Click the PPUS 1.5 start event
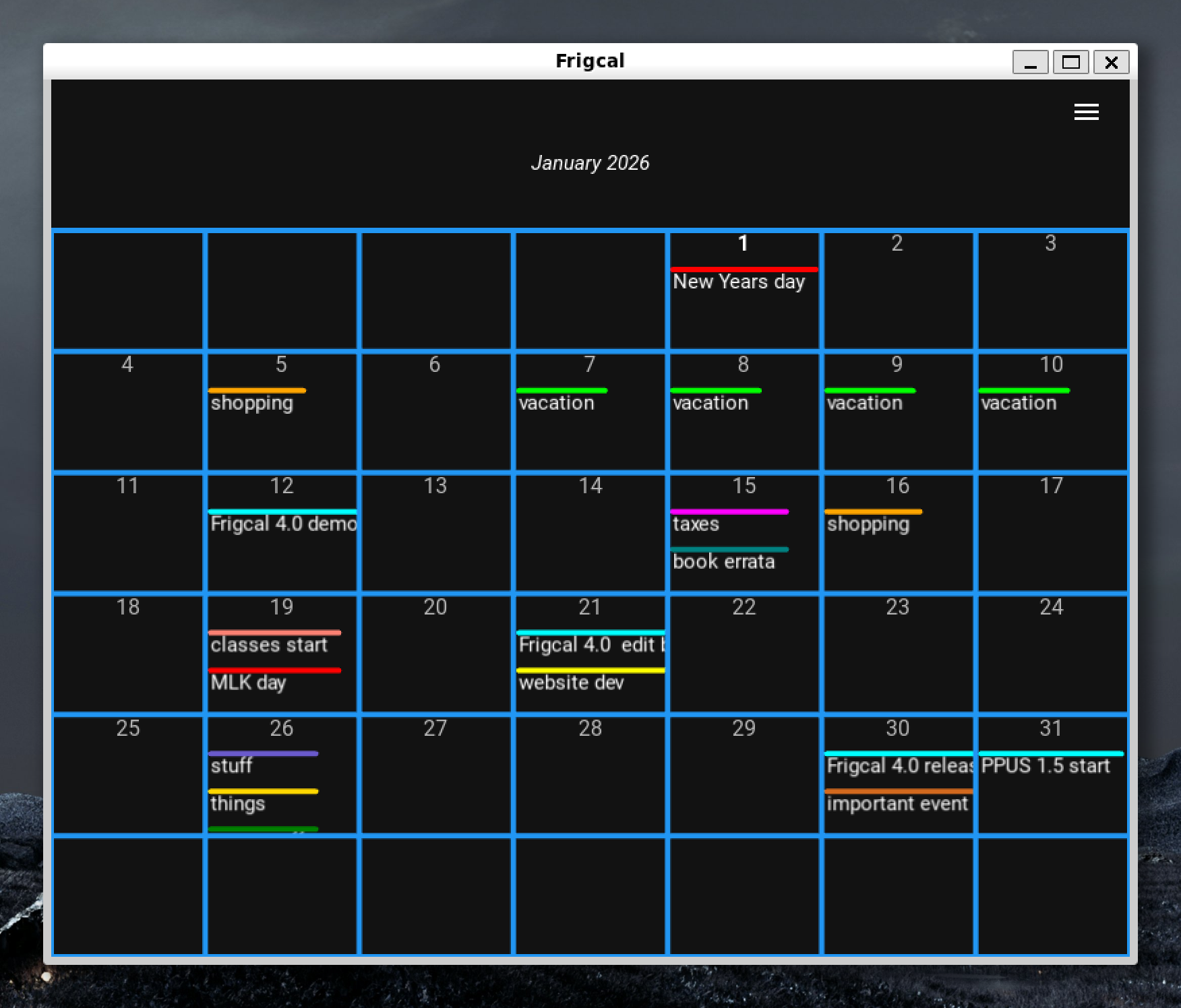 (x=1046, y=766)
